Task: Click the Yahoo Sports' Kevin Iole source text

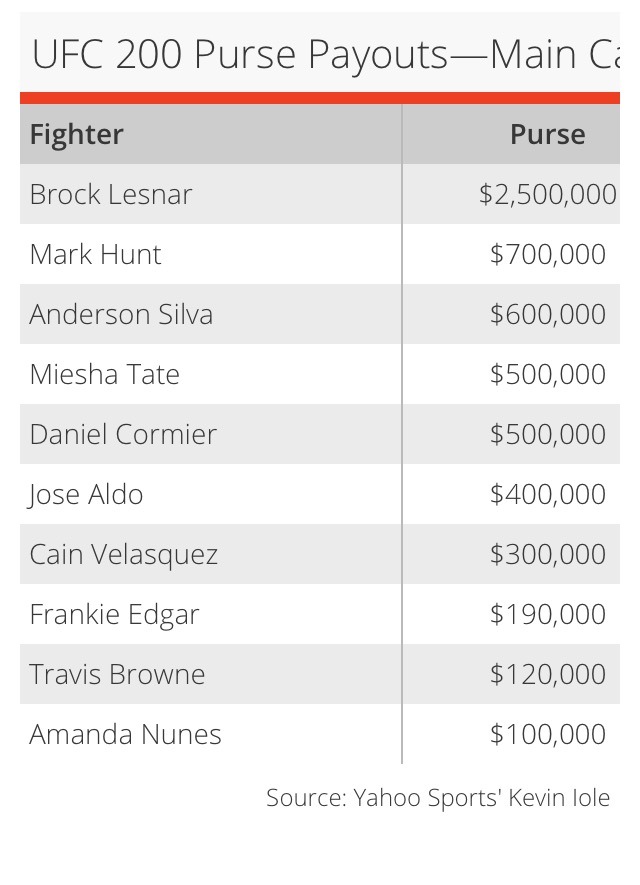Action: (x=438, y=798)
